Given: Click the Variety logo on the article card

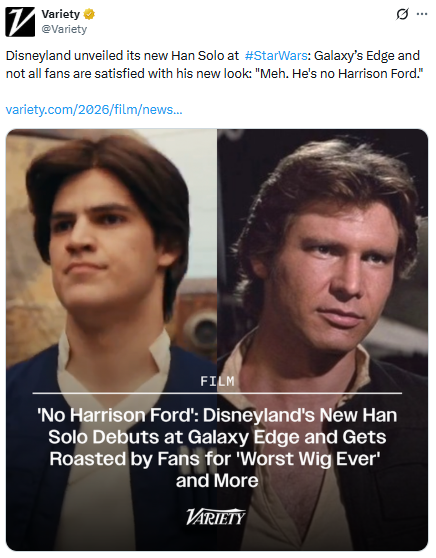Looking at the screenshot, I should (216, 517).
